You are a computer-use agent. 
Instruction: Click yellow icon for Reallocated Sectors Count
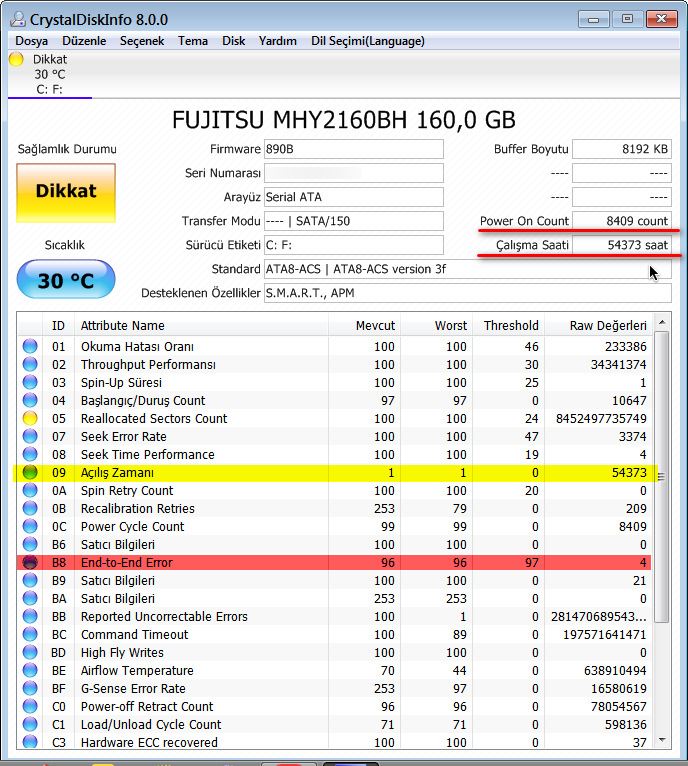point(30,418)
